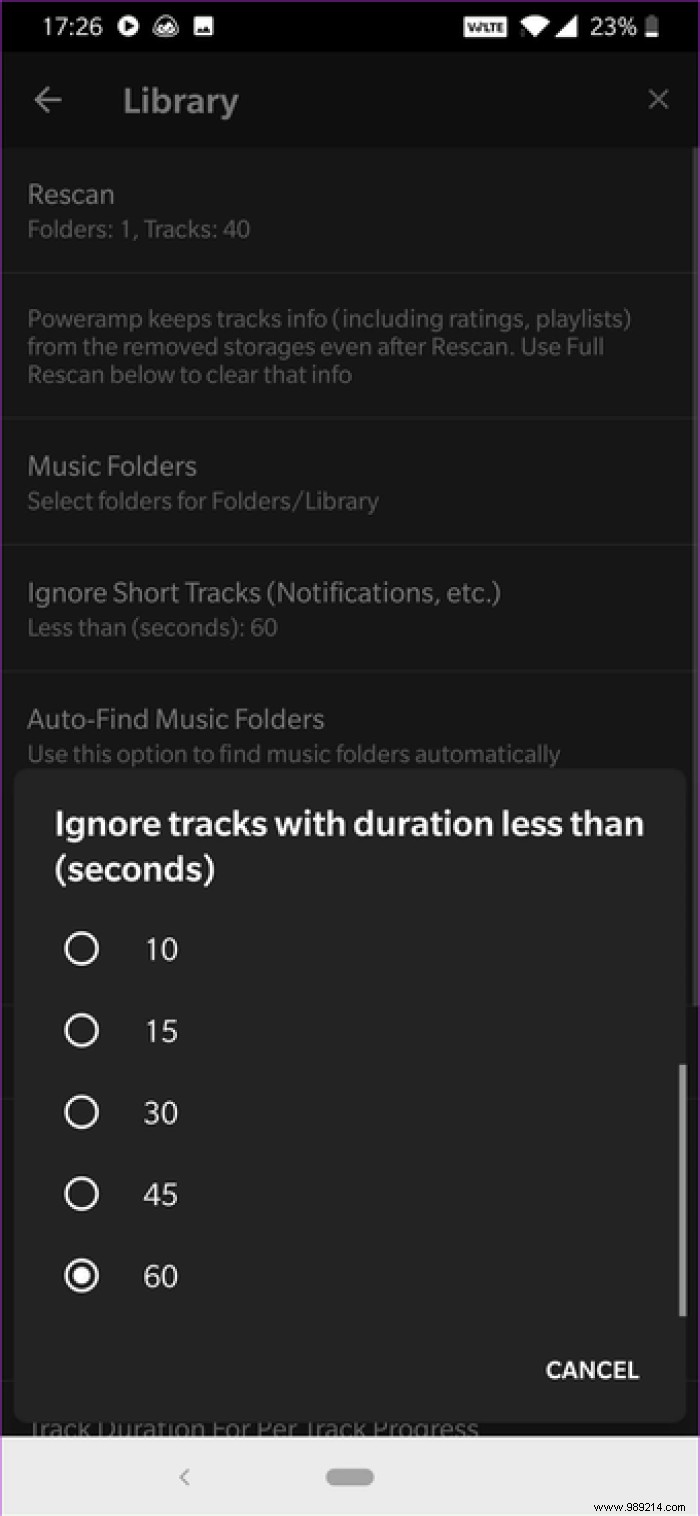The height and width of the screenshot is (1516, 700).
Task: Tap the back arrow in Library header
Action: point(48,99)
